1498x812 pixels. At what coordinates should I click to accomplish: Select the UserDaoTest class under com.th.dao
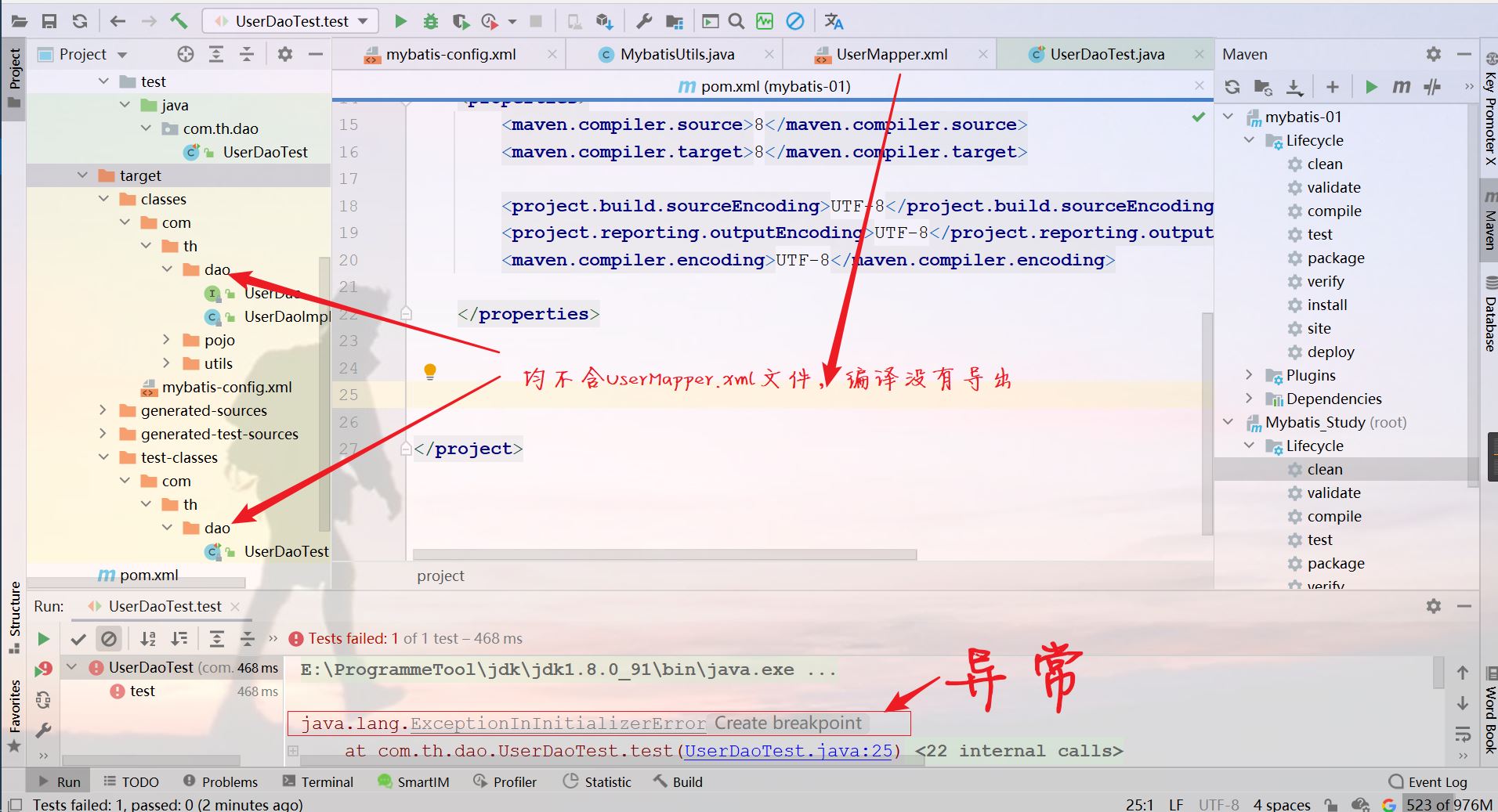(265, 152)
